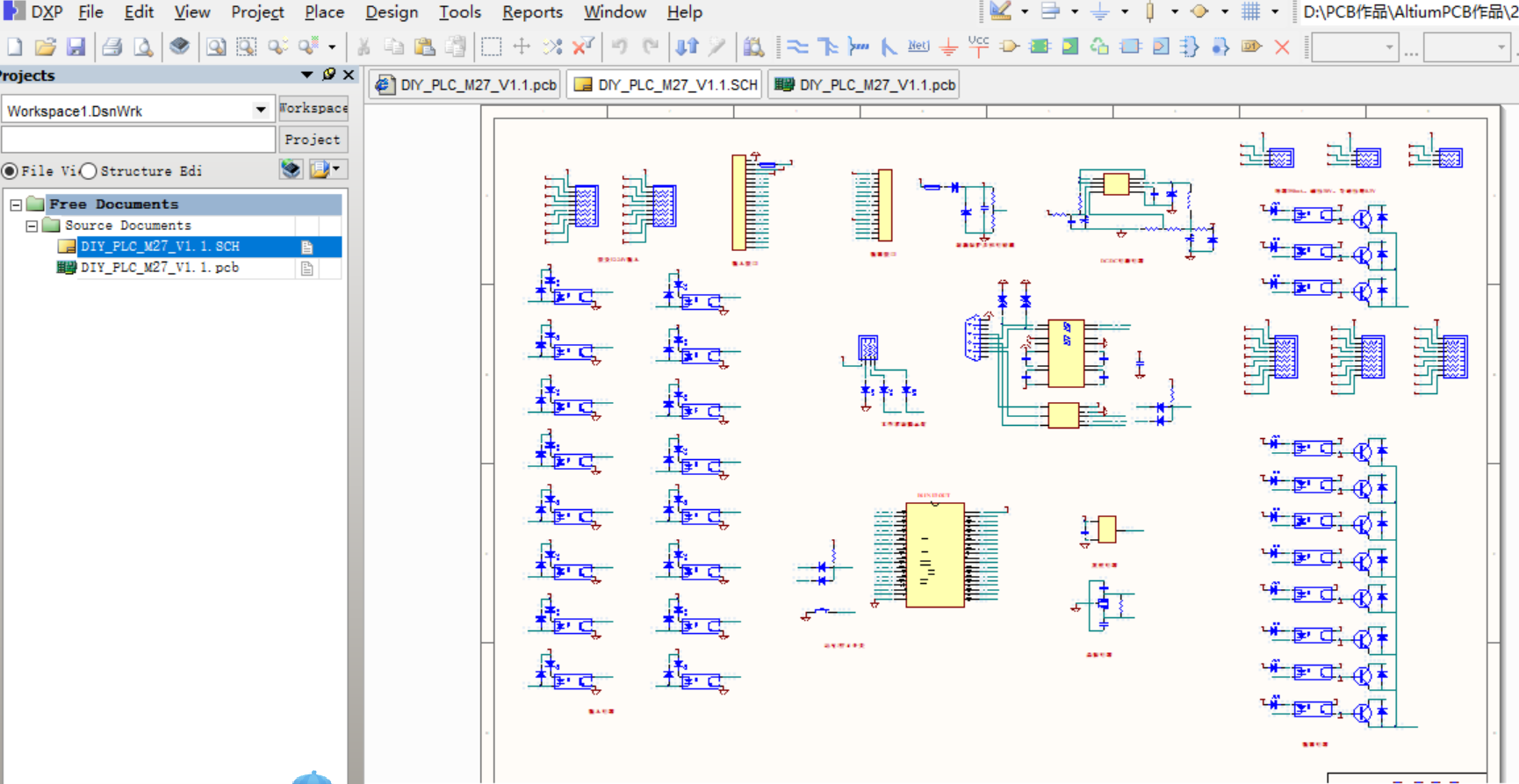Open the Help menu

pyautogui.click(x=684, y=12)
